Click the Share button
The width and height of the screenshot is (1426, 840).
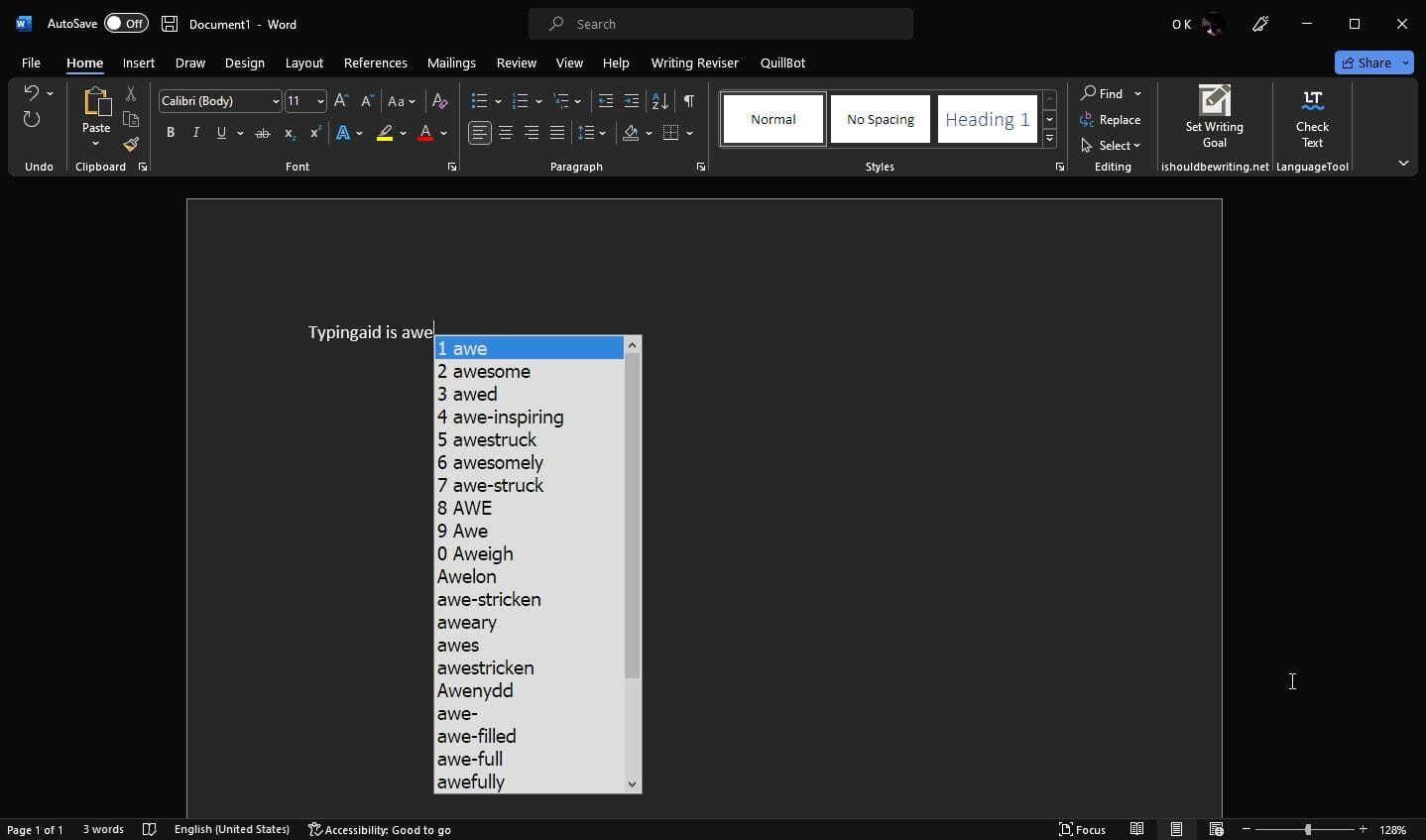(1366, 62)
